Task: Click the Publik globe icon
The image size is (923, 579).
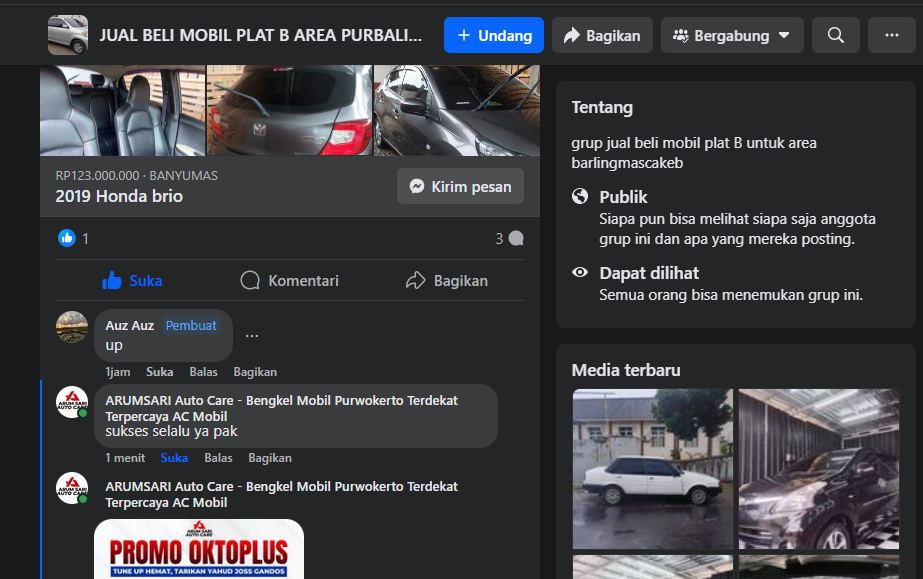Action: (x=580, y=196)
